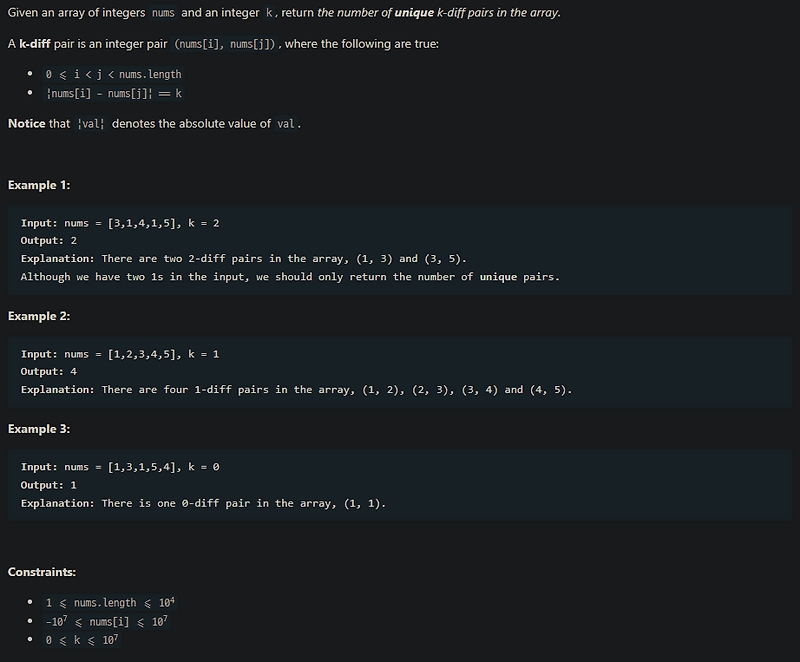Click the 'nums' inline code in first sentence

point(163,13)
